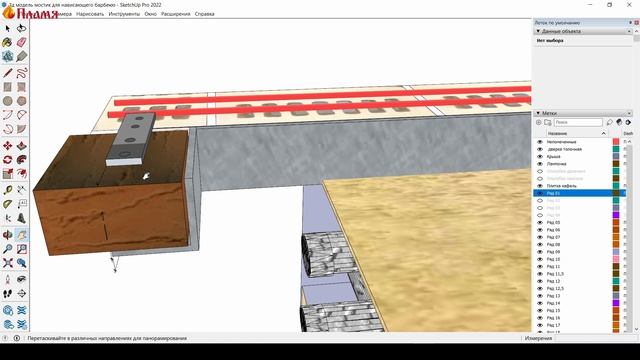Open the Расширения menu
Image resolution: width=640 pixels, height=360 pixels.
coord(176,14)
